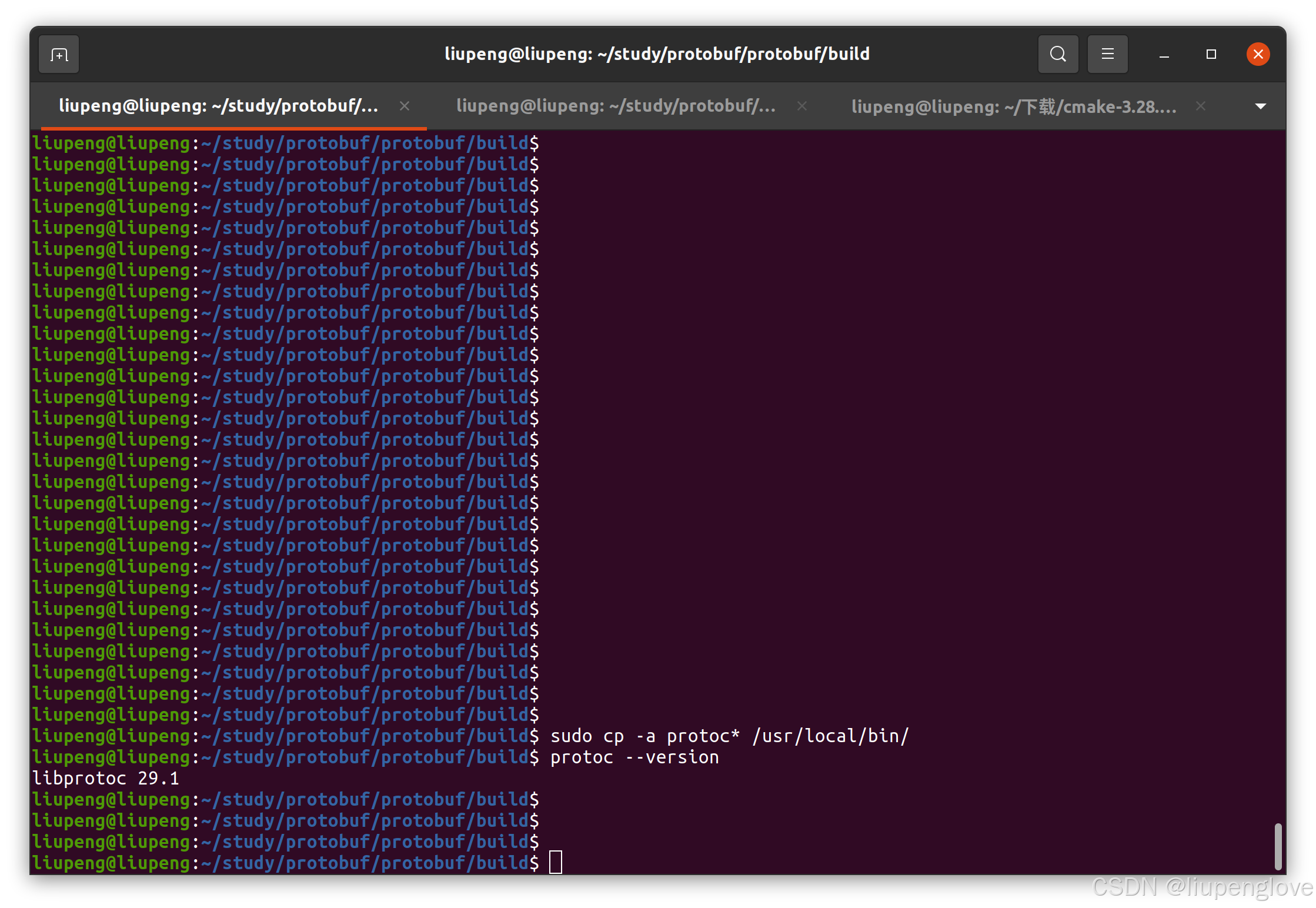Click the 'protoc --version' command

pos(634,757)
